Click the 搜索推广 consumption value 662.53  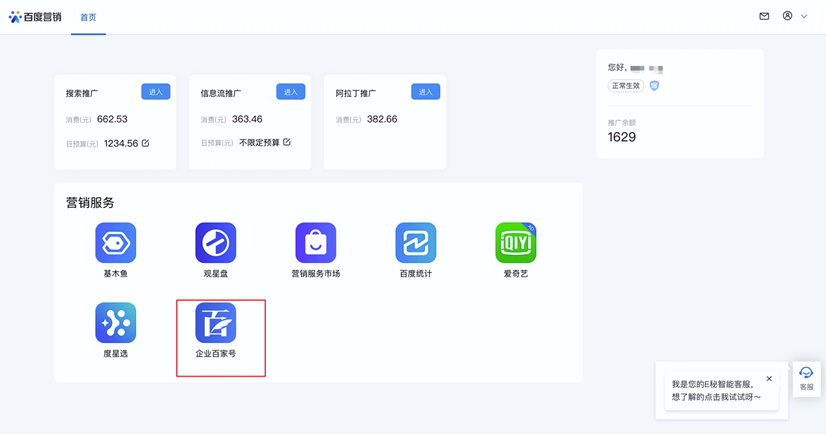coord(112,119)
